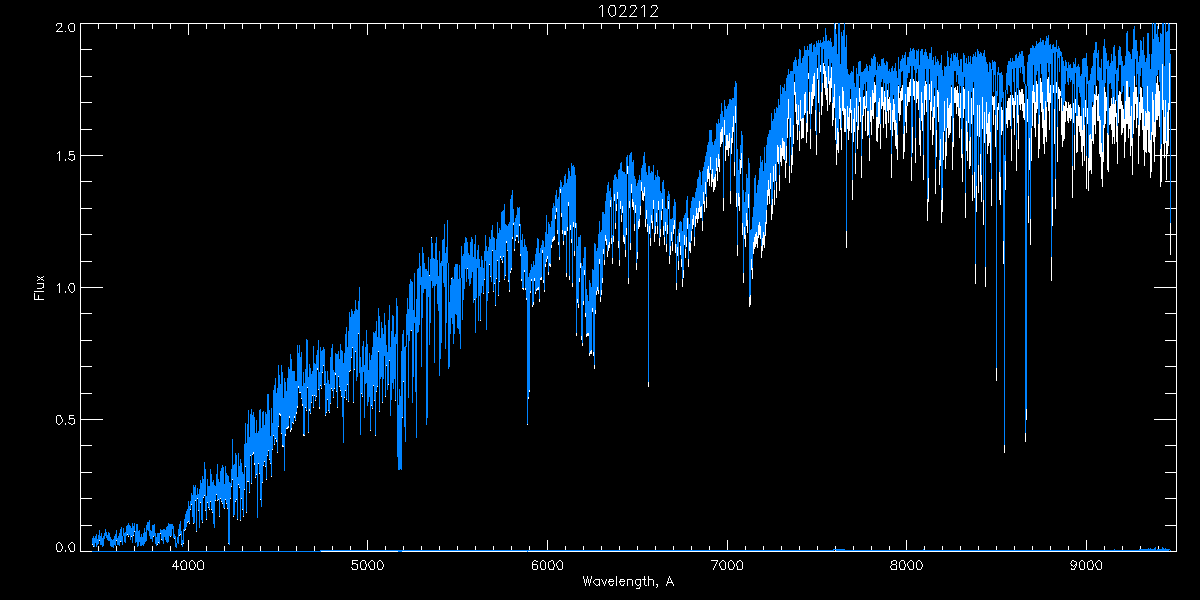Click the 9000 wavelength tick label

pyautogui.click(x=1087, y=565)
